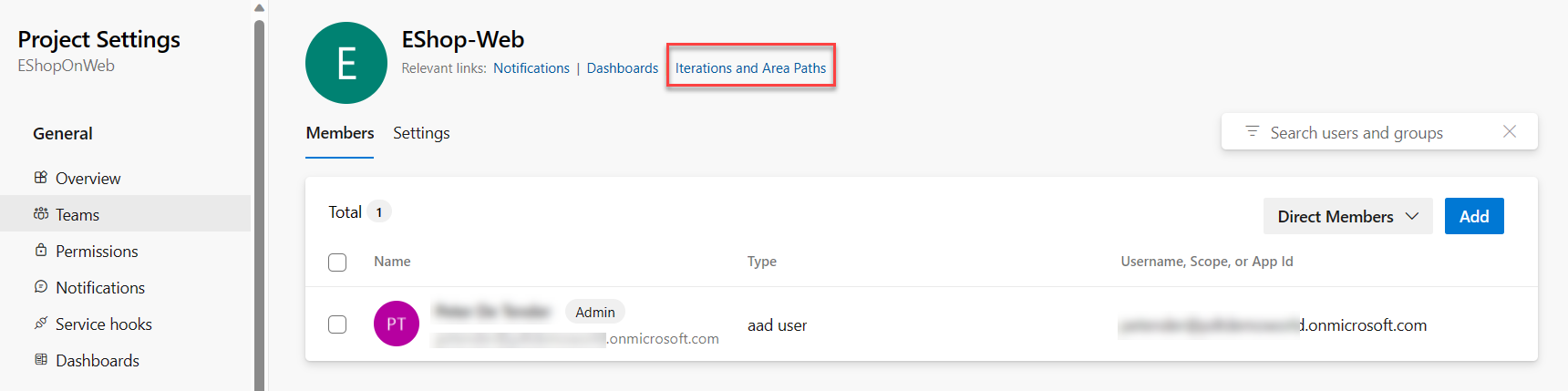Click the PT member avatar
Screen dimensions: 1568x391
pyautogui.click(x=397, y=324)
